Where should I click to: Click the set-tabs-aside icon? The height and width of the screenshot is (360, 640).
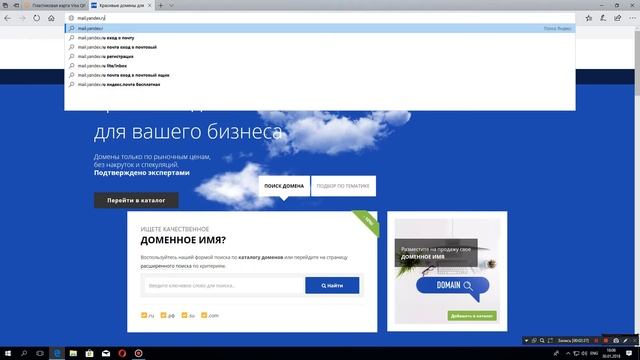click(x=16, y=5)
